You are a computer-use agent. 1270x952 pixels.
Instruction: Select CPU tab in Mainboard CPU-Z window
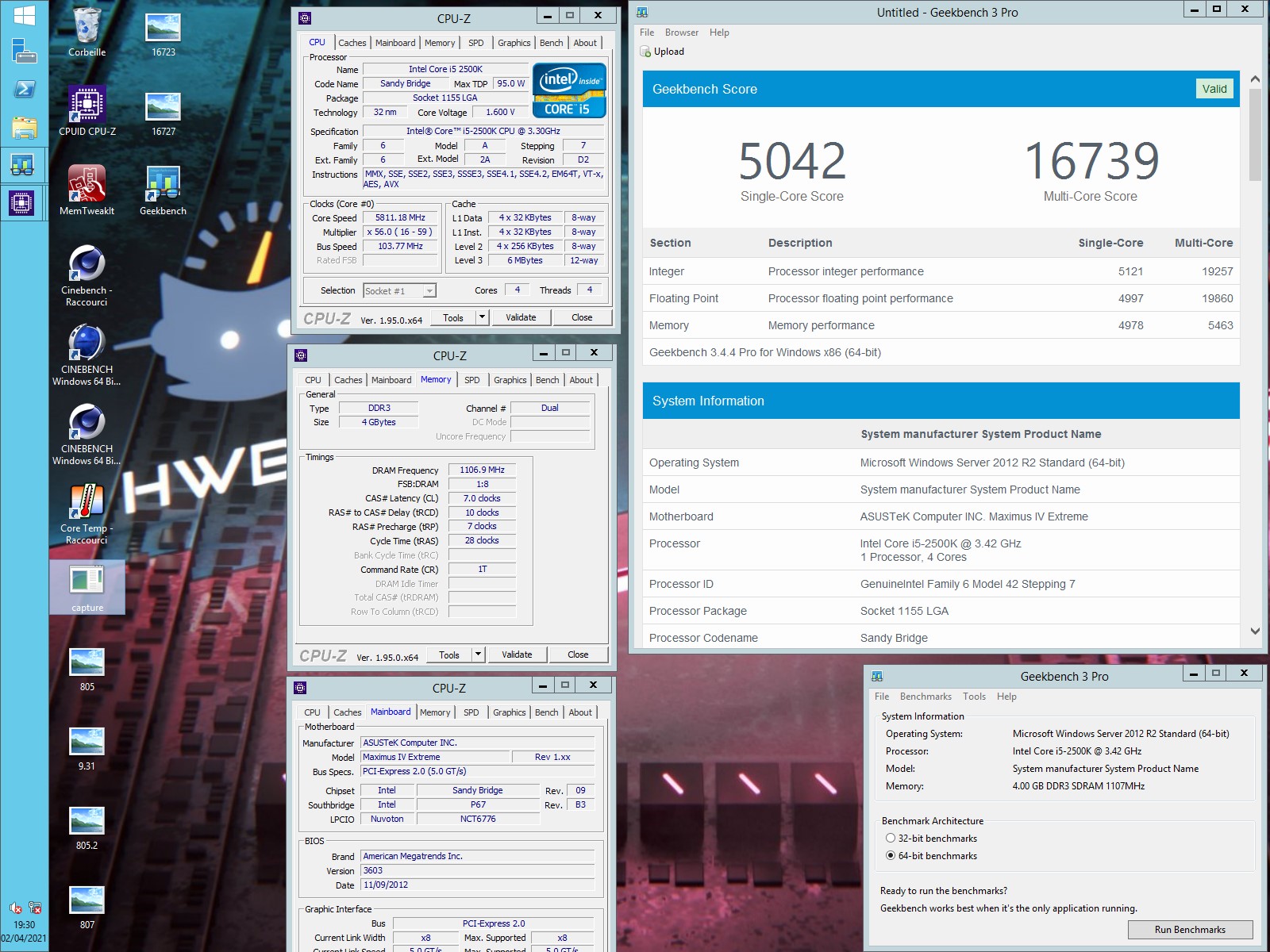point(312,712)
